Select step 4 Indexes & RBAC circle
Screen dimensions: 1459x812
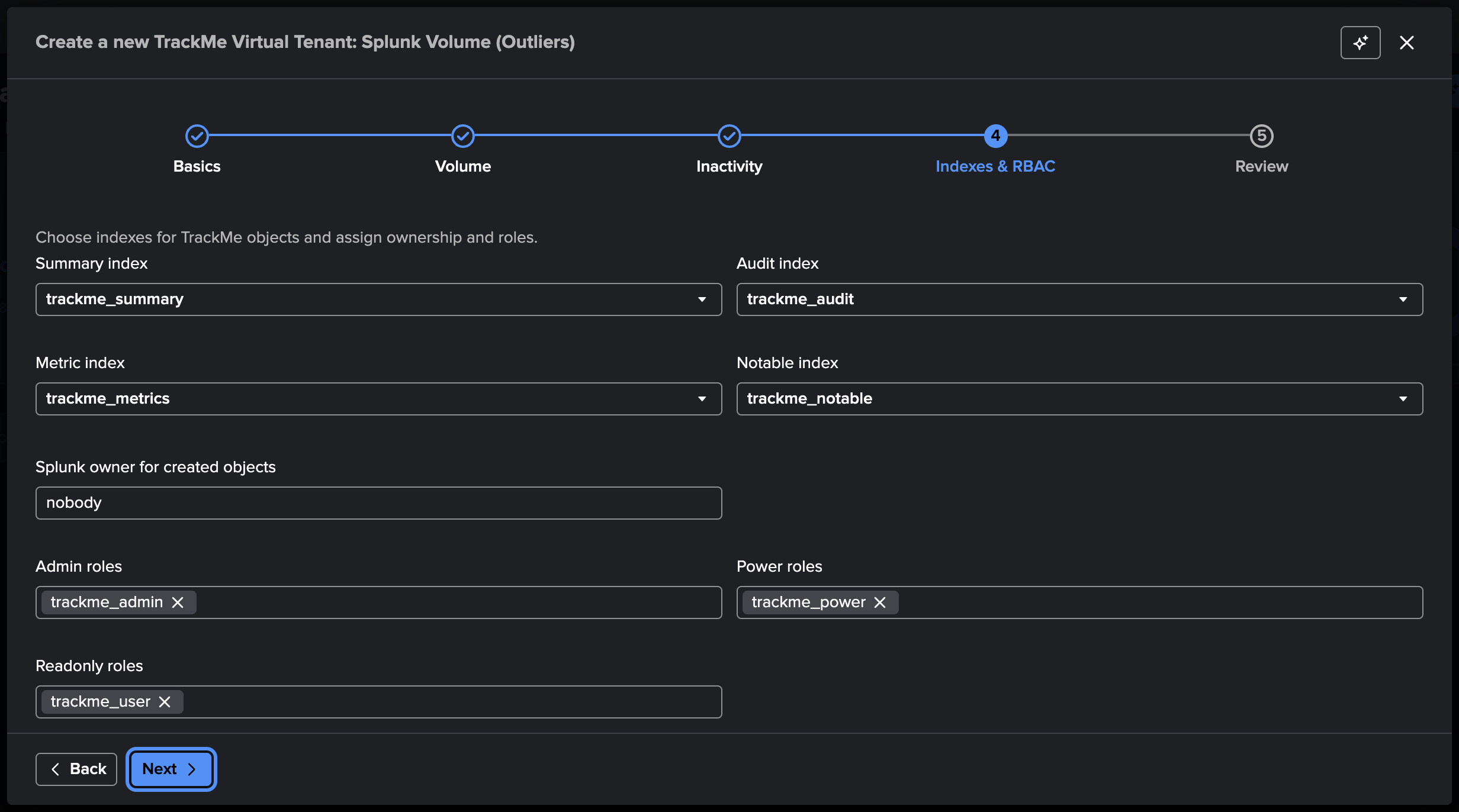coord(996,136)
